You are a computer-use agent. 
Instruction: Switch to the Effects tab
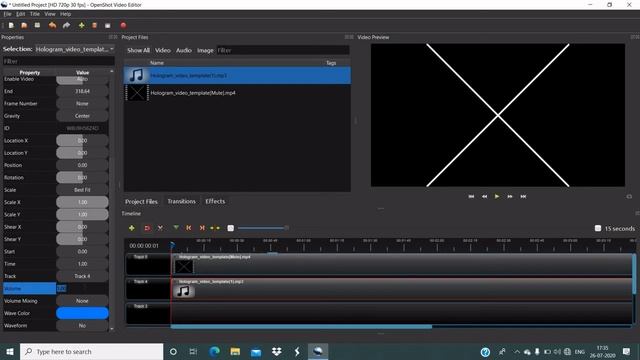coord(215,201)
